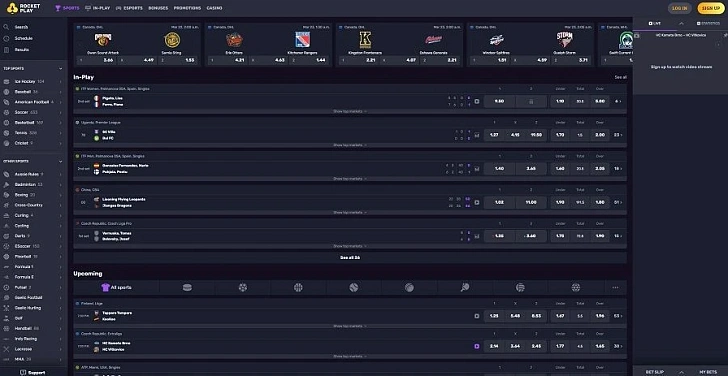Click the Sign Up button

tap(711, 8)
